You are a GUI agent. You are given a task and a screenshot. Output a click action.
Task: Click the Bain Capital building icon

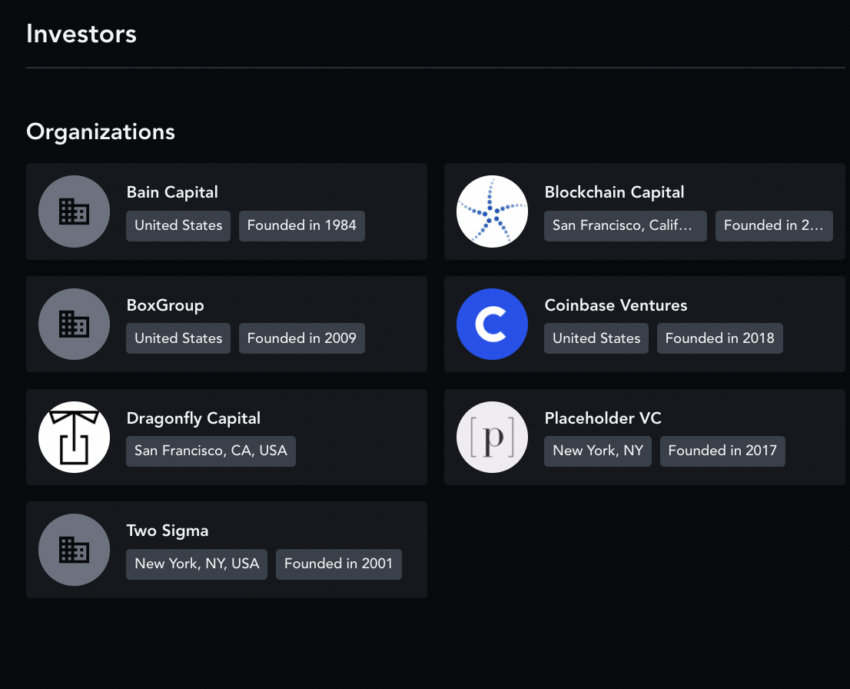74,212
